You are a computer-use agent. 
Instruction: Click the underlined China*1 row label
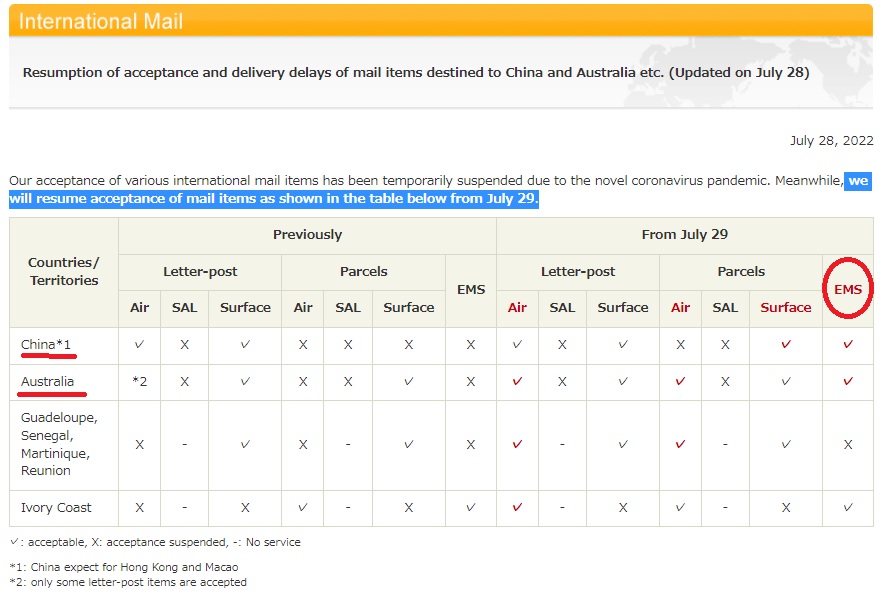(46, 345)
